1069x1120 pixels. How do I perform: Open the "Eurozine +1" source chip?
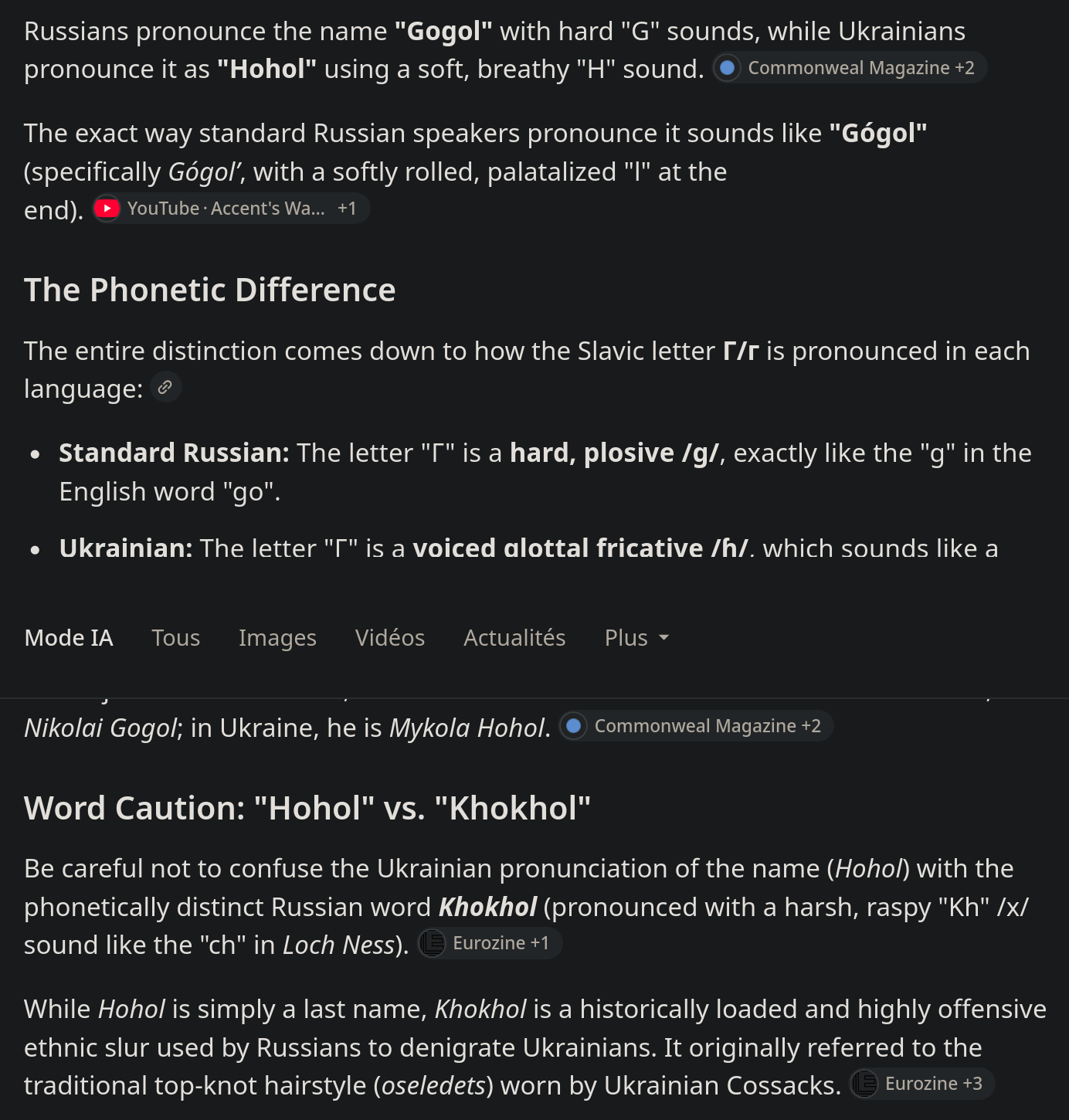pyautogui.click(x=490, y=943)
